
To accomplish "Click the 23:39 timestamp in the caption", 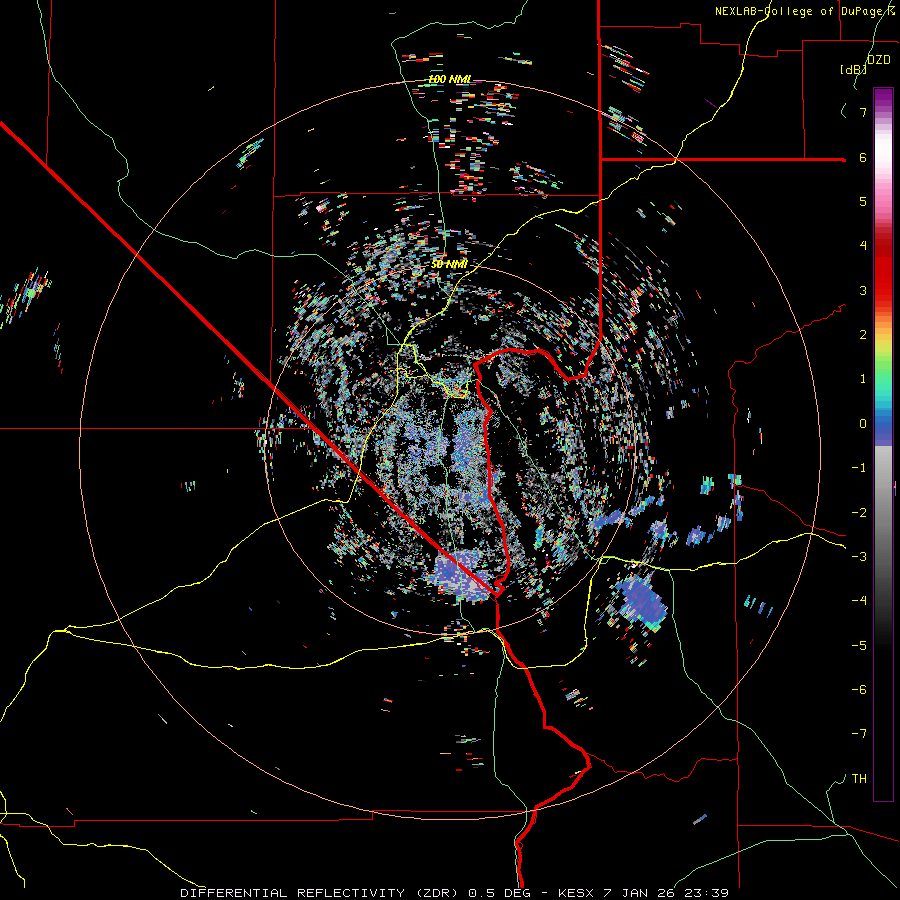I will pos(709,893).
